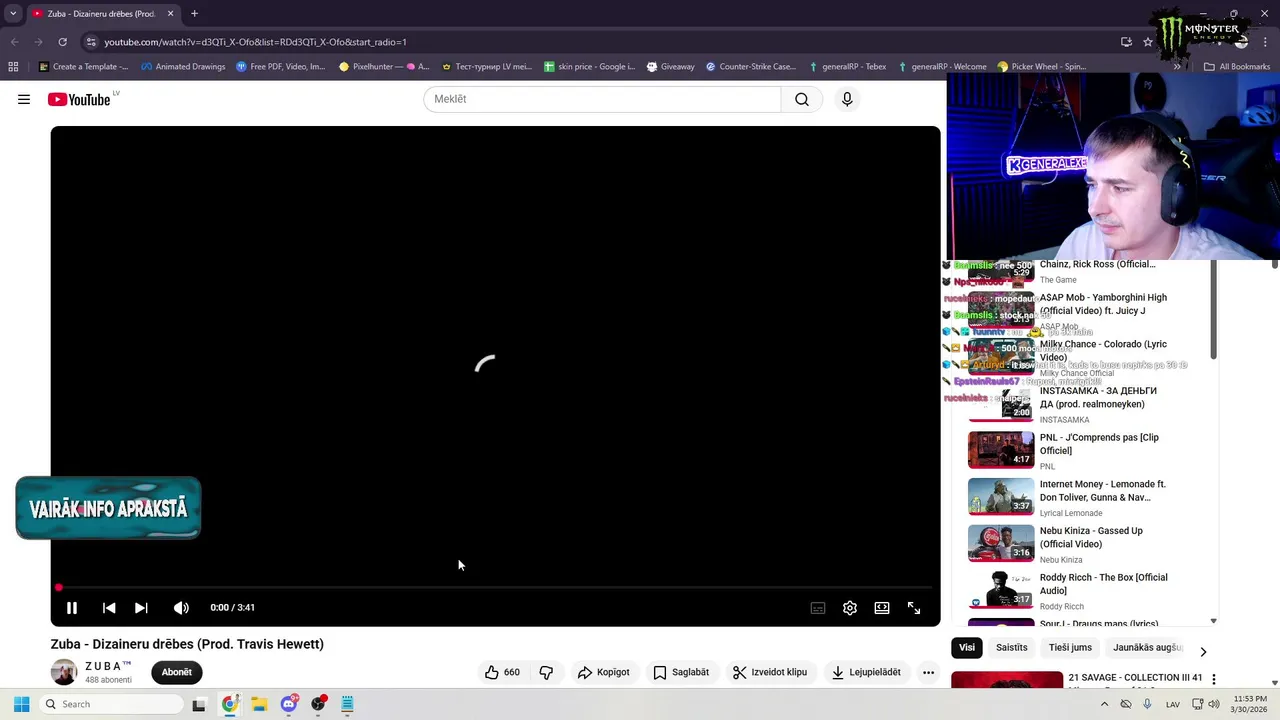Open the YouTube hamburger guide menu
This screenshot has width=1280, height=720.
24,99
